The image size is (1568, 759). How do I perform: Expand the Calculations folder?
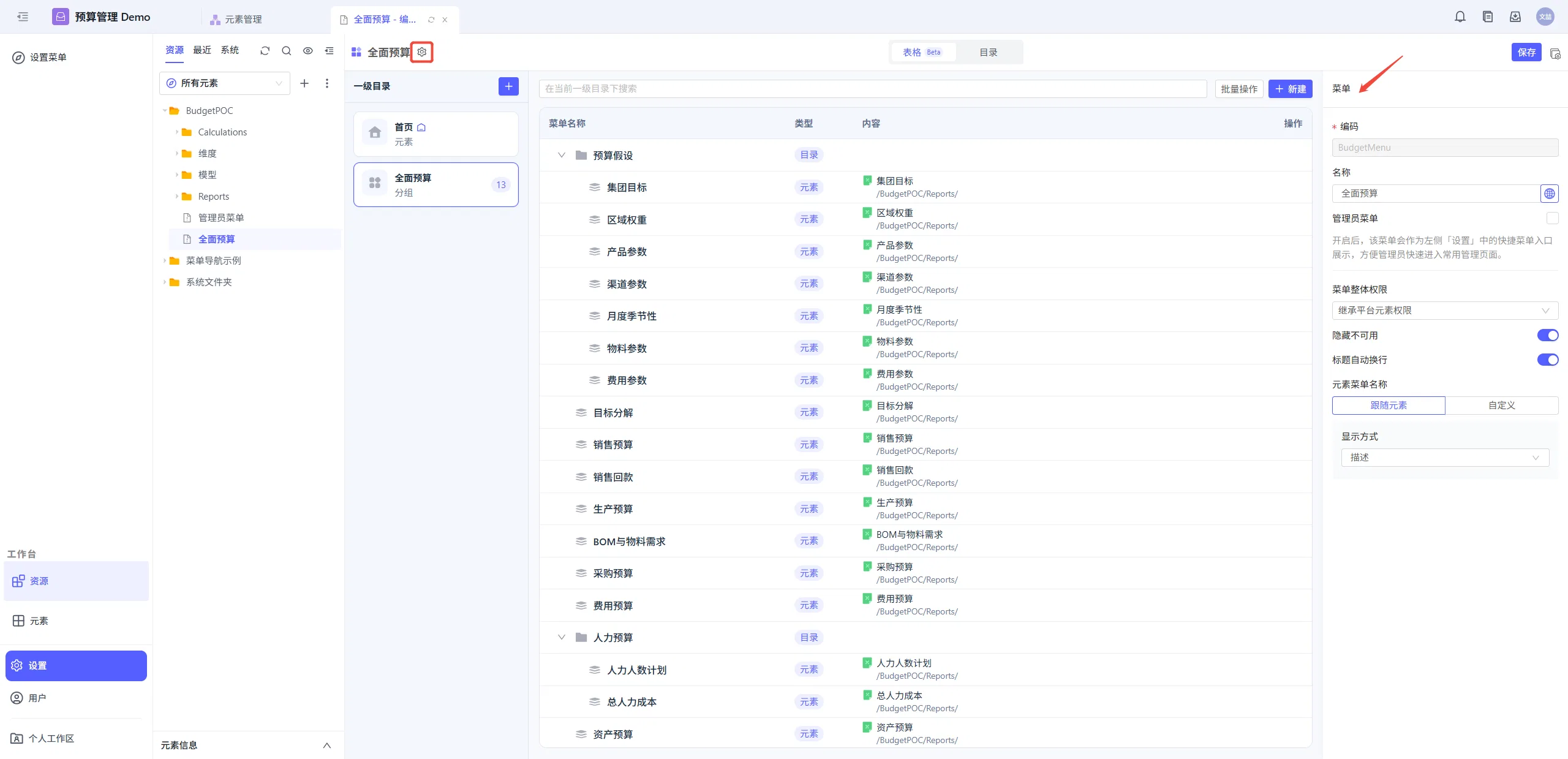pos(177,132)
